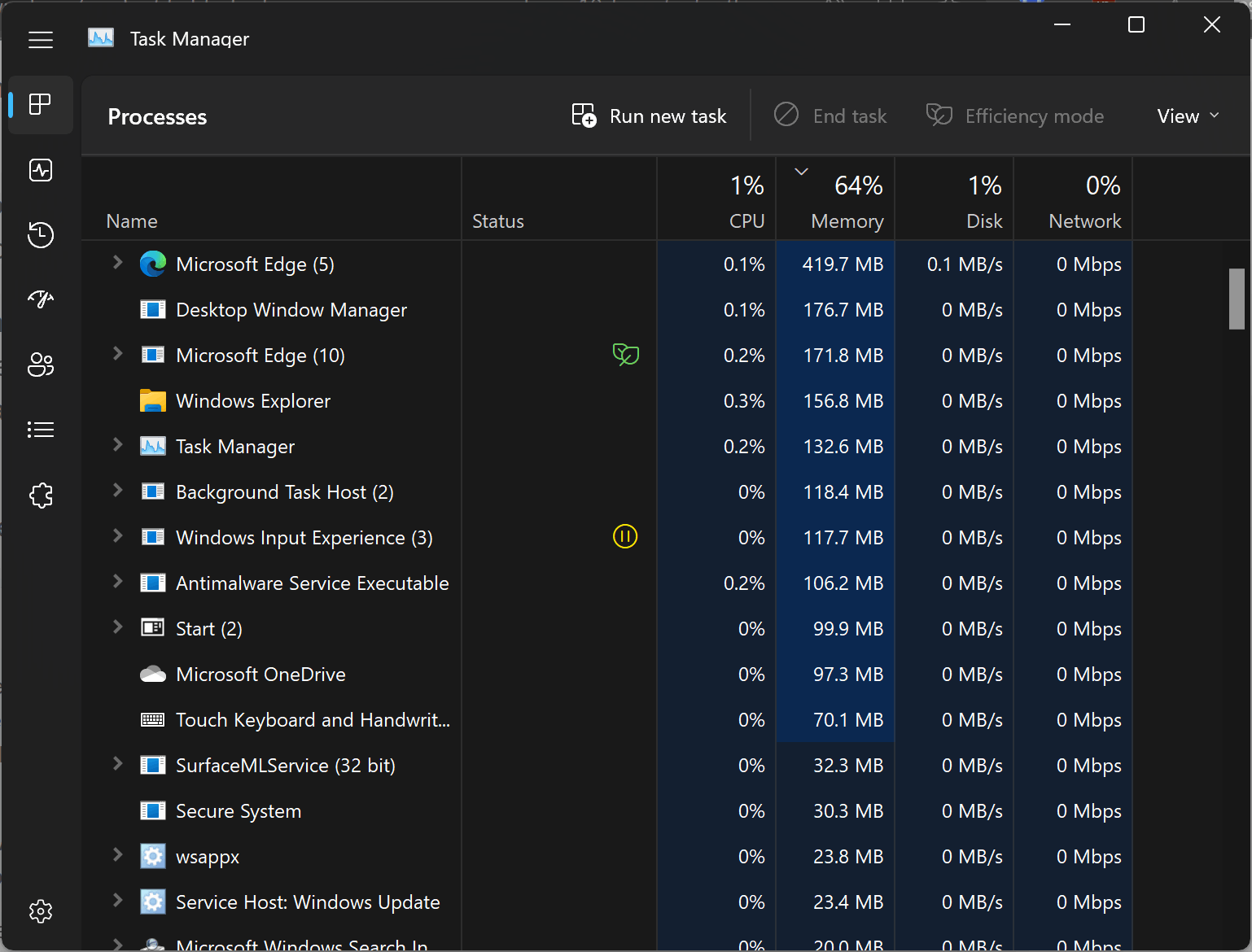Expand the Microsoft Edge (5) group
This screenshot has width=1252, height=952.
(x=117, y=263)
